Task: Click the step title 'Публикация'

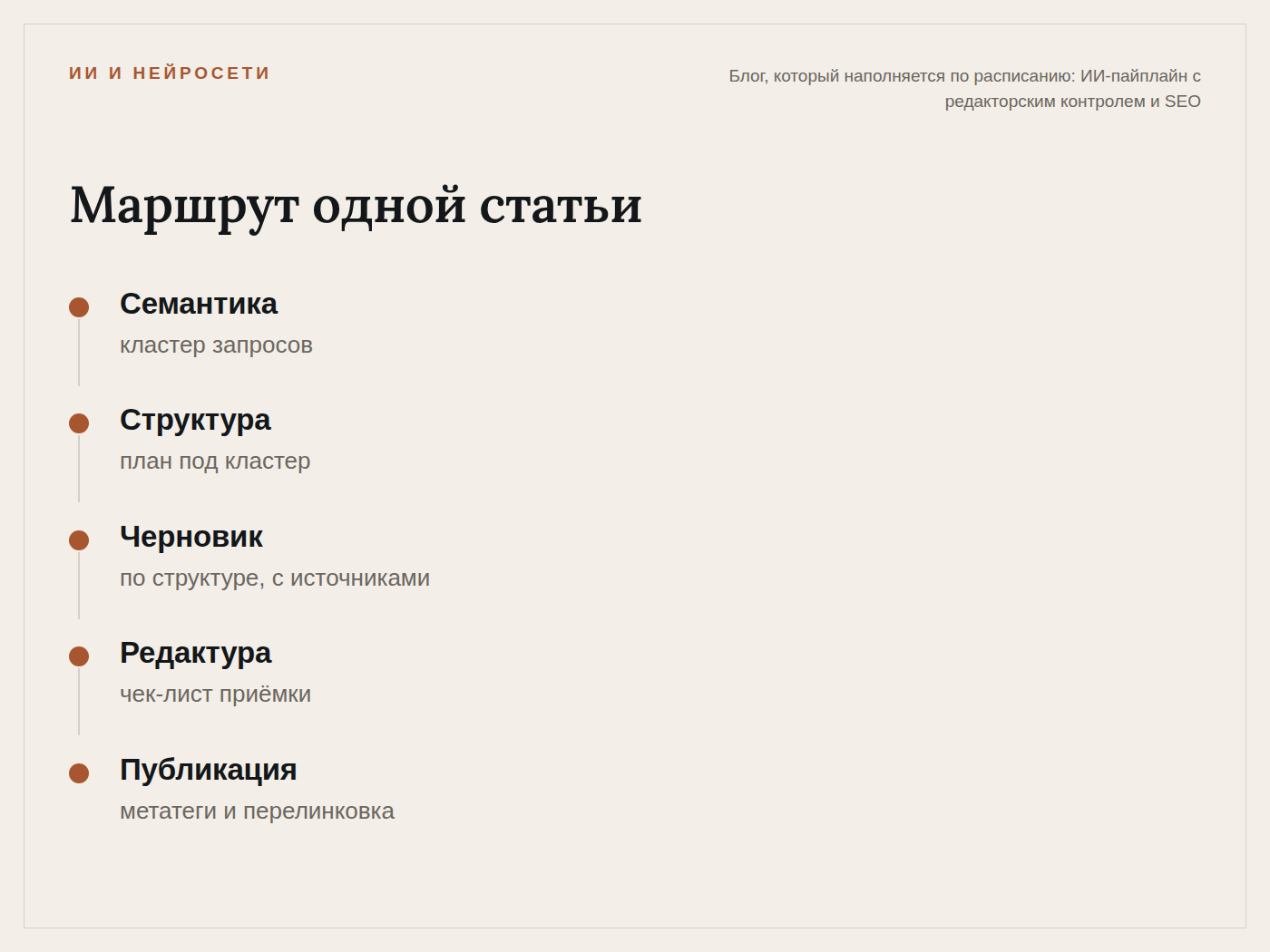Action: pyautogui.click(x=209, y=771)
